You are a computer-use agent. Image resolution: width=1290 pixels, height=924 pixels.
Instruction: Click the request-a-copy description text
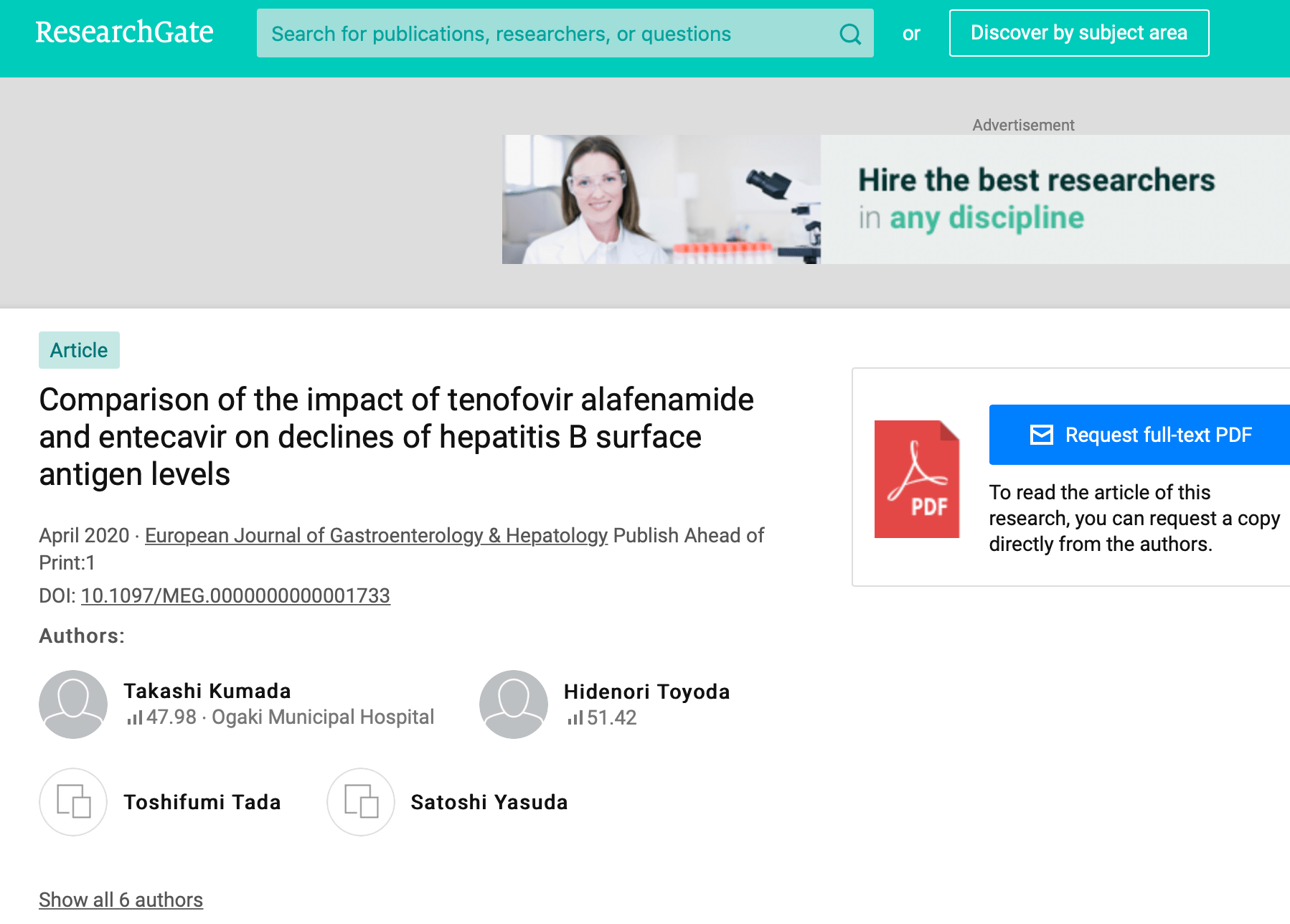(1134, 518)
